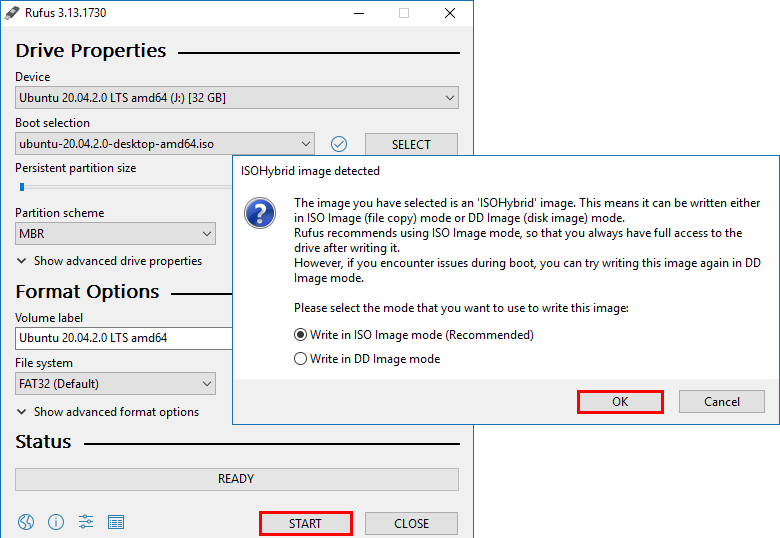This screenshot has width=780, height=538.
Task: Close the Rufus window with X
Action: (450, 13)
